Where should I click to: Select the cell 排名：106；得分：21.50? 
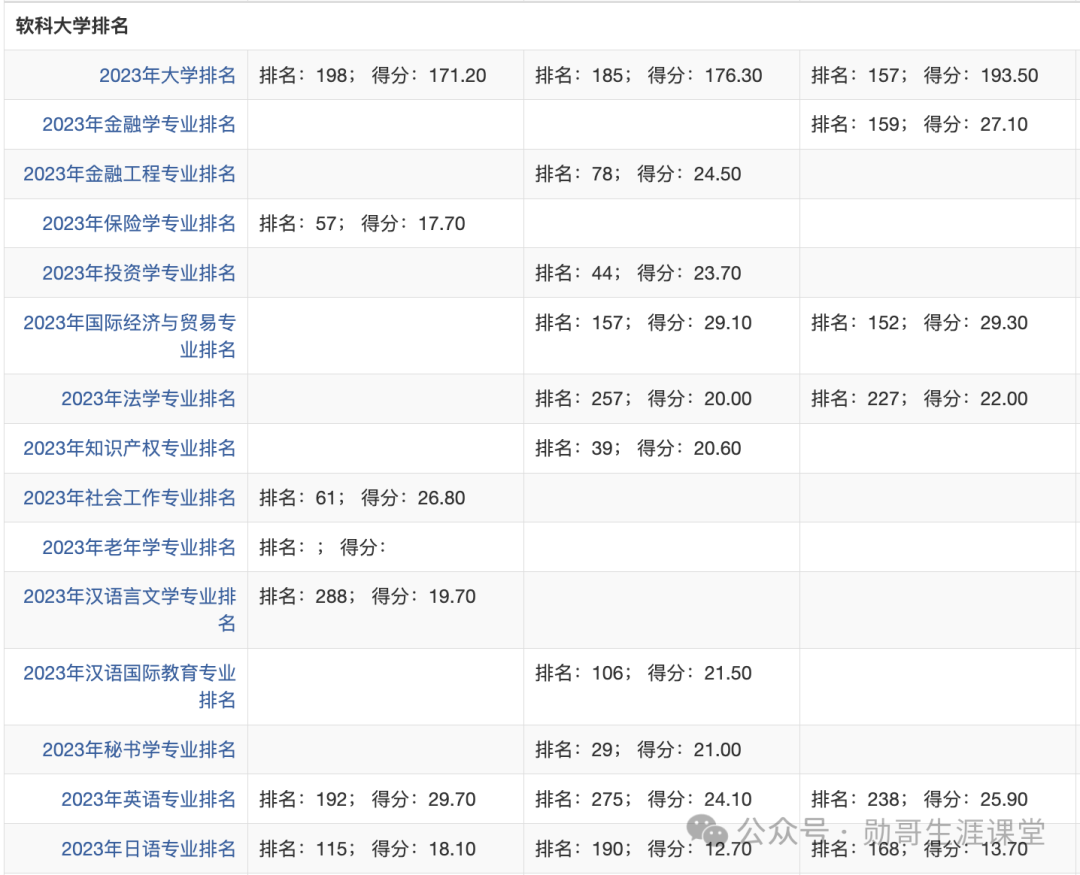661,686
